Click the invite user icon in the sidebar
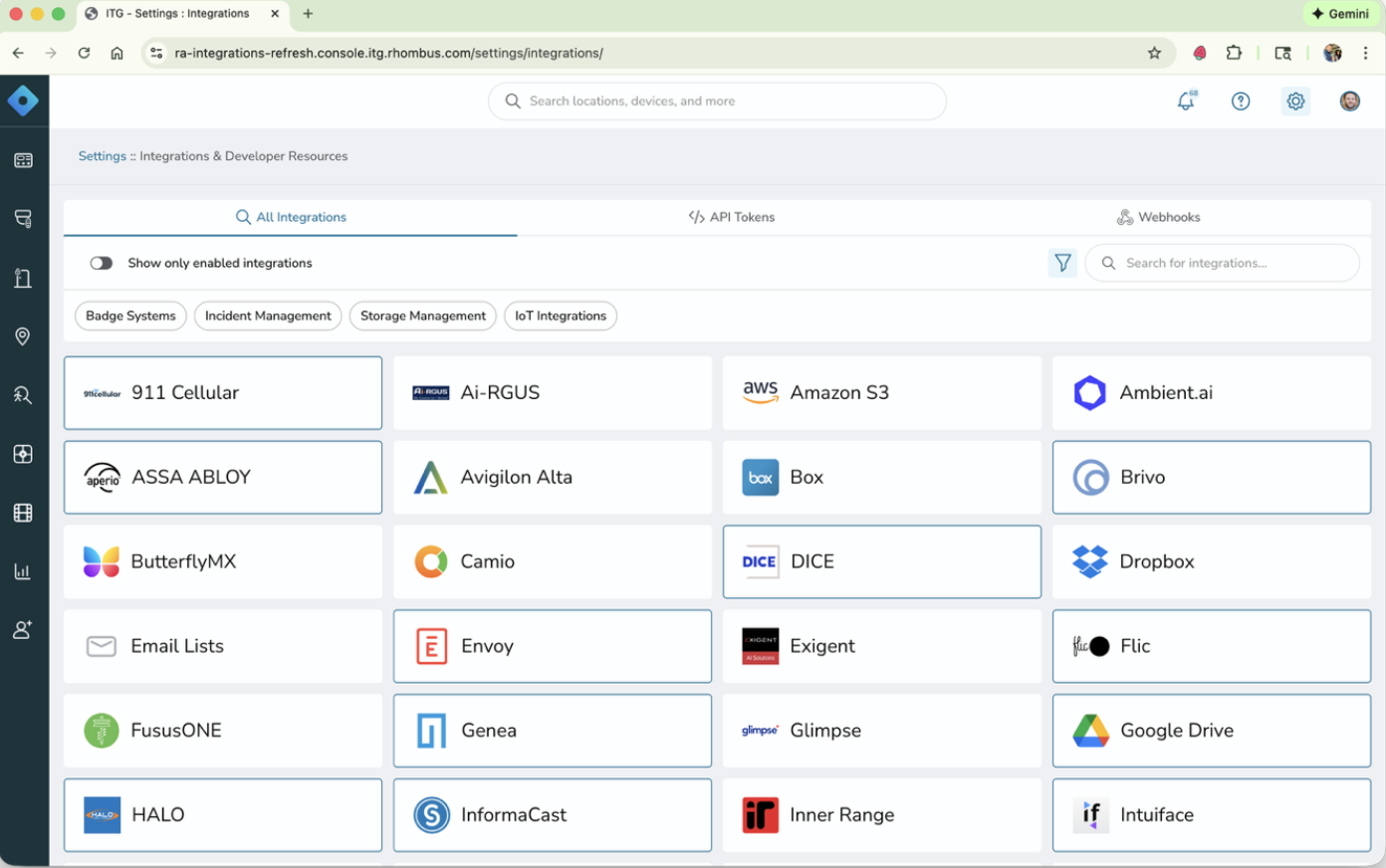The width and height of the screenshot is (1386, 868). point(24,629)
